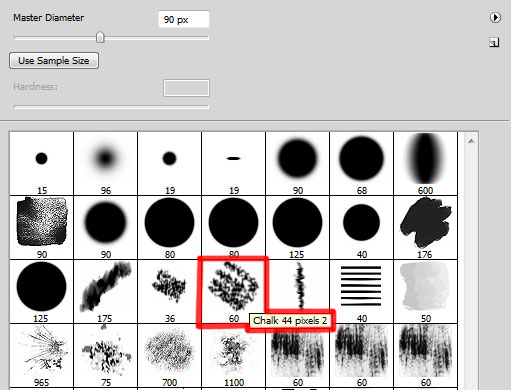Click the Master Diameter slider handle
Viewport: 511px width, 390px height.
click(x=100, y=37)
